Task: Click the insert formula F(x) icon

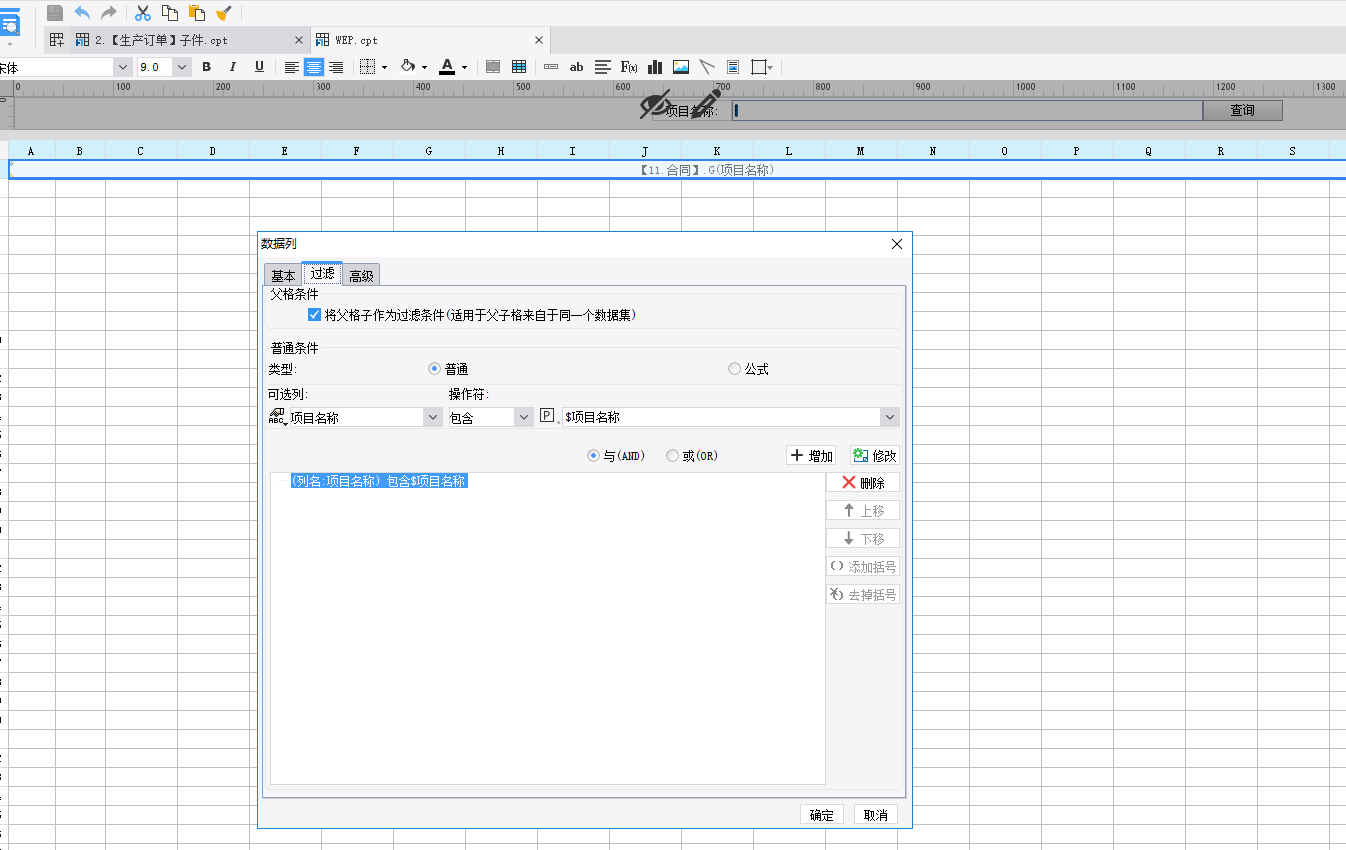Action: [629, 67]
